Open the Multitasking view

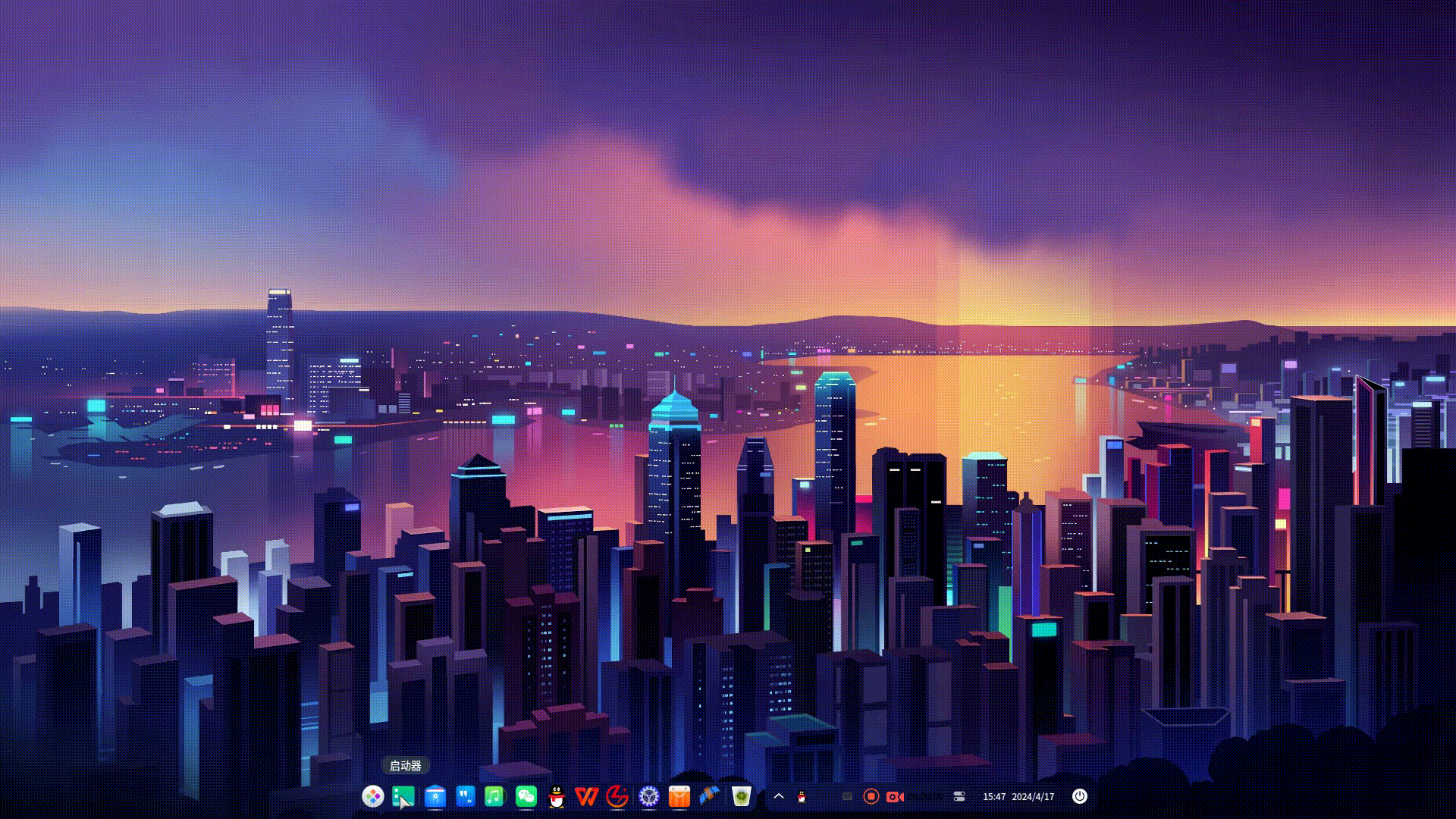tap(402, 796)
